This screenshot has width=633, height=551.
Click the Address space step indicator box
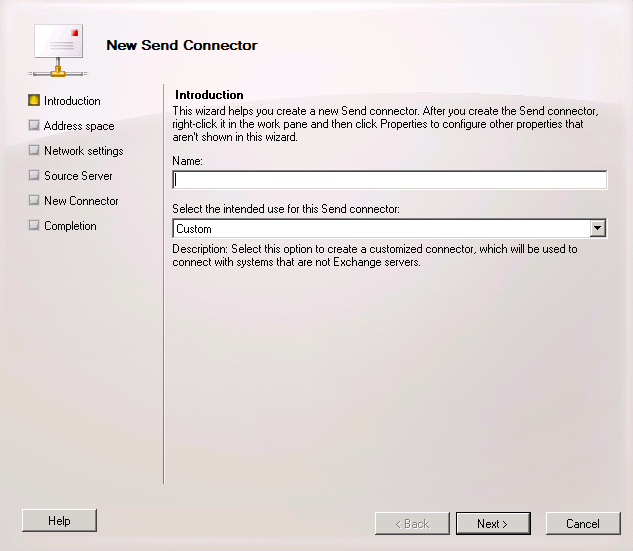[34, 125]
